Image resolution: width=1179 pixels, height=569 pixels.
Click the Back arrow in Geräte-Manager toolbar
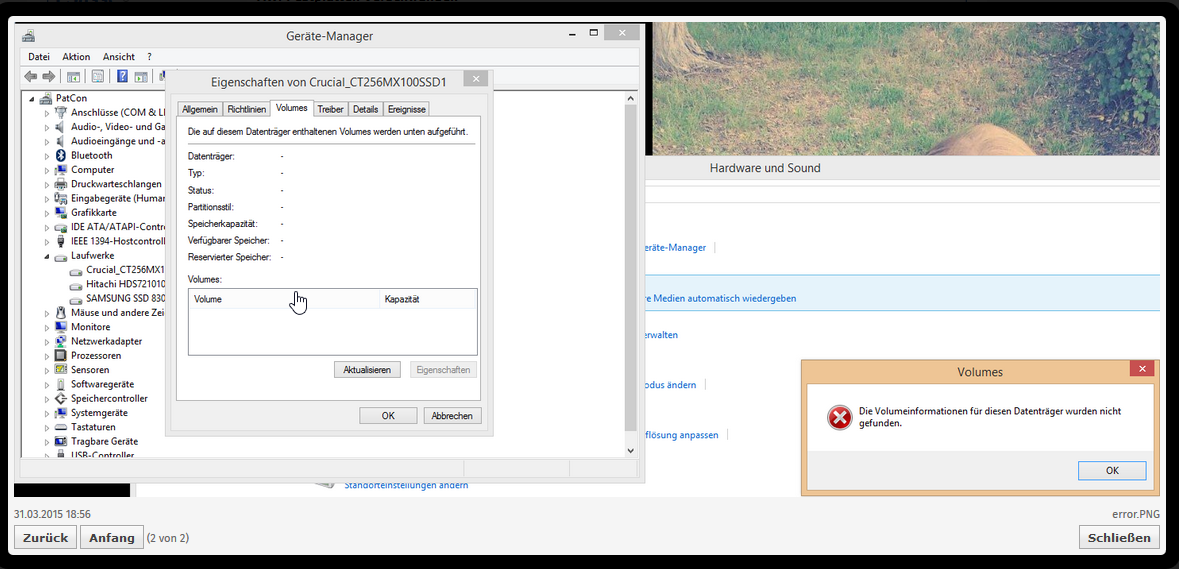31,76
